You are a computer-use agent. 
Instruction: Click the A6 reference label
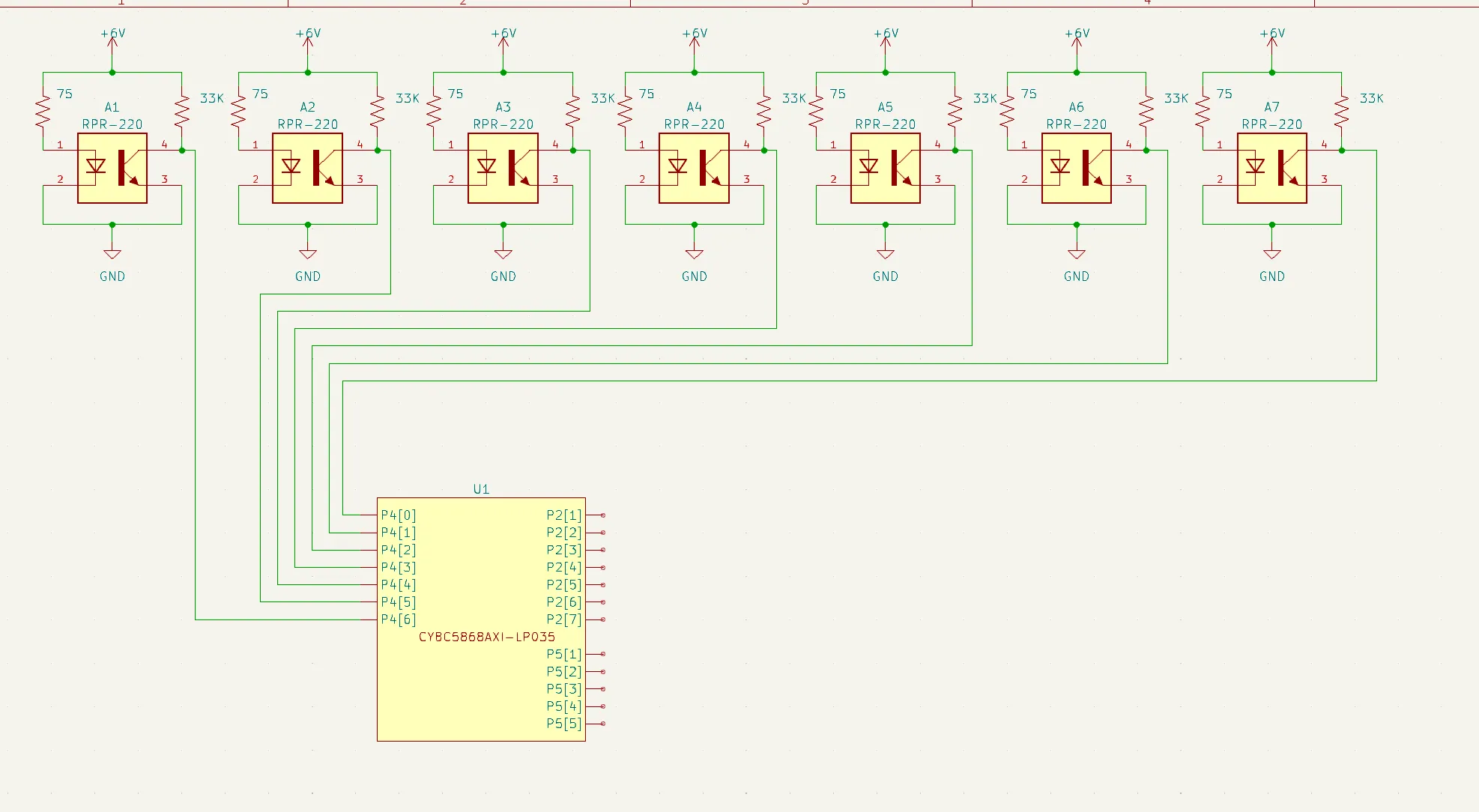click(x=1076, y=107)
